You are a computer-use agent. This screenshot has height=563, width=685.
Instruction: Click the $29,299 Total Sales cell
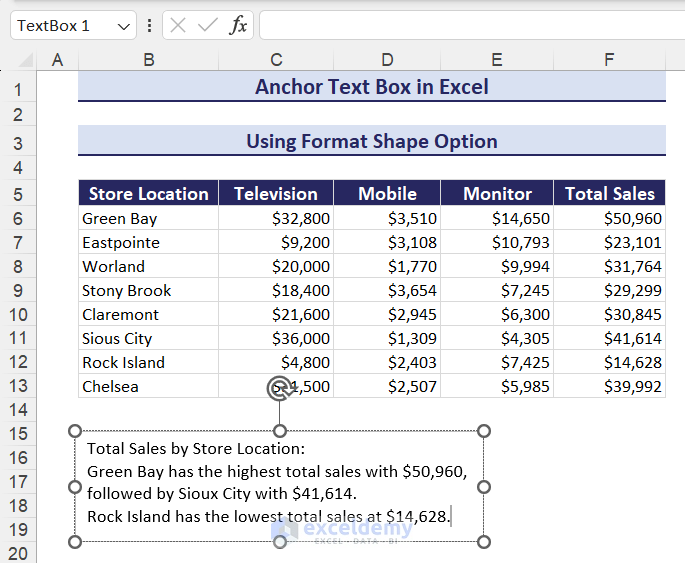pyautogui.click(x=609, y=290)
